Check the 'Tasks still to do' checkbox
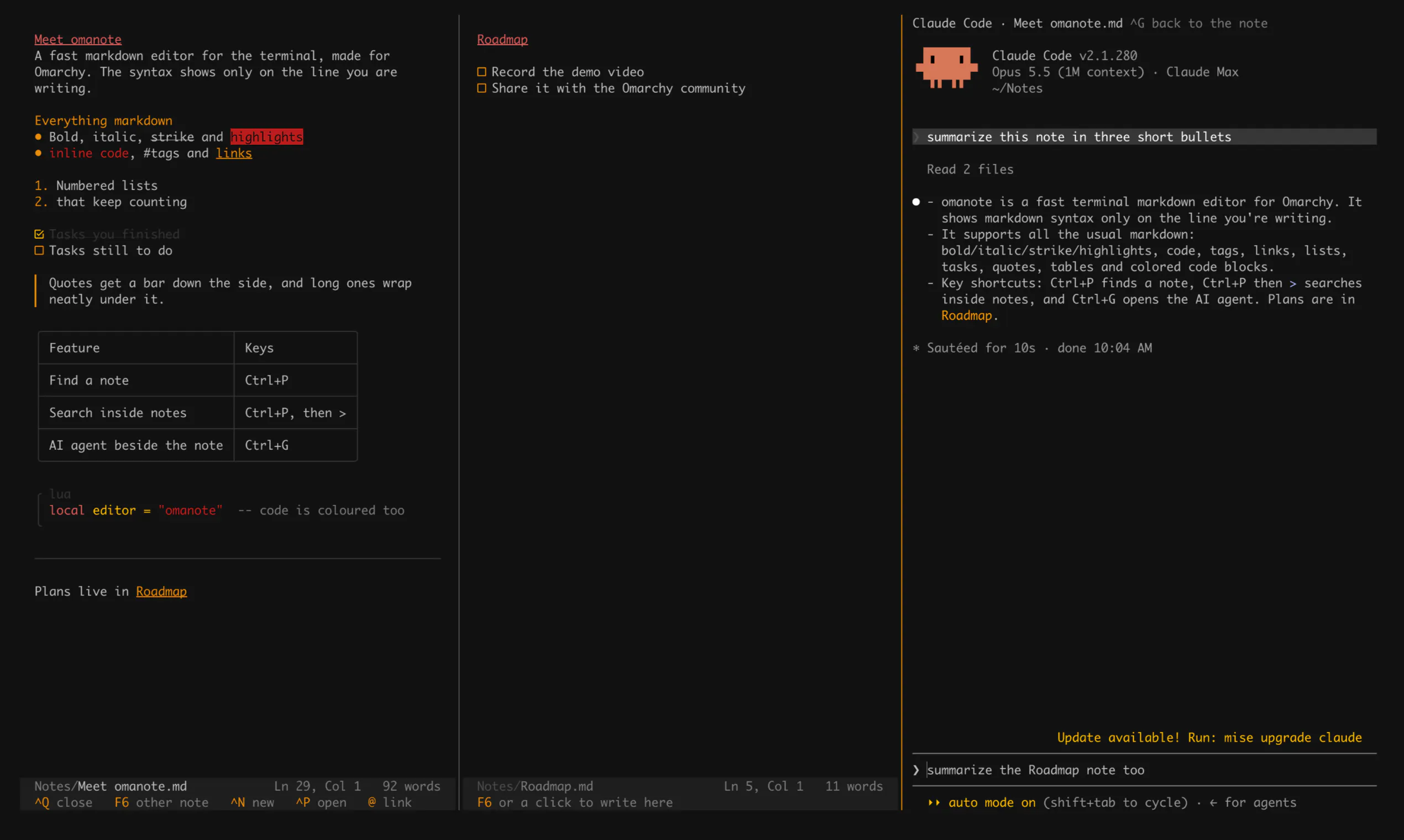Image resolution: width=1404 pixels, height=840 pixels. click(x=39, y=250)
